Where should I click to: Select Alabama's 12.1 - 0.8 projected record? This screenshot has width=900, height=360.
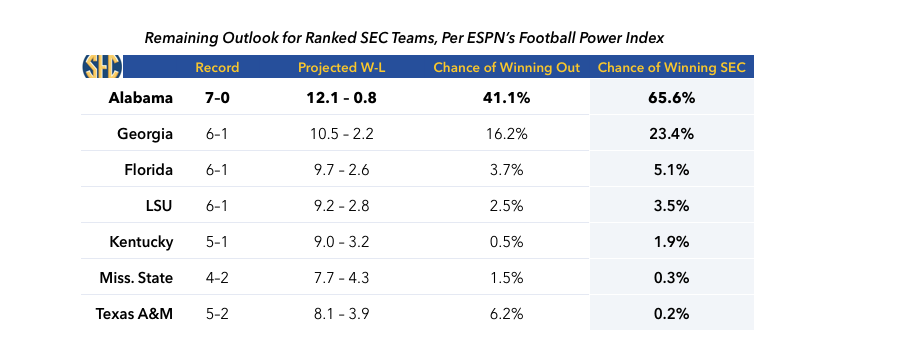[342, 98]
